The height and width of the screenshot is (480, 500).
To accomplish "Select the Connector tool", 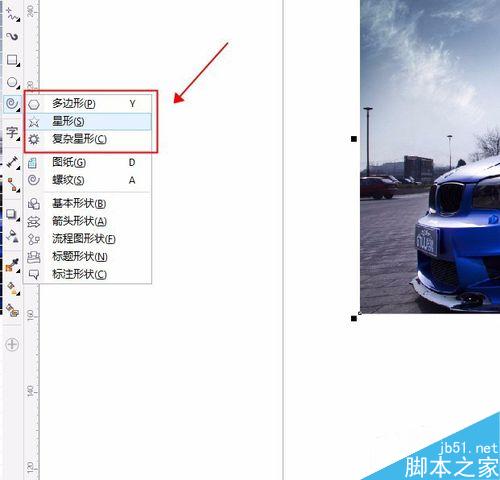I will pyautogui.click(x=13, y=185).
